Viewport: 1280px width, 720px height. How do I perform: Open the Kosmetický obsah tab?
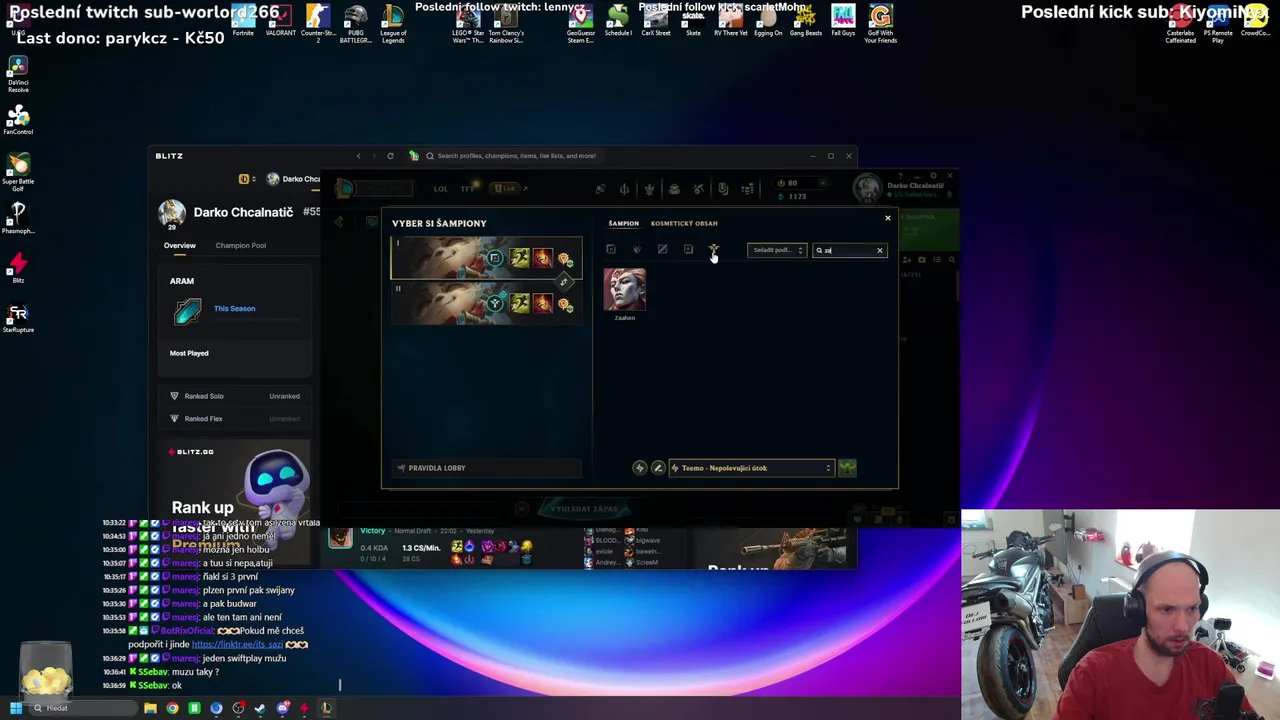[x=684, y=223]
